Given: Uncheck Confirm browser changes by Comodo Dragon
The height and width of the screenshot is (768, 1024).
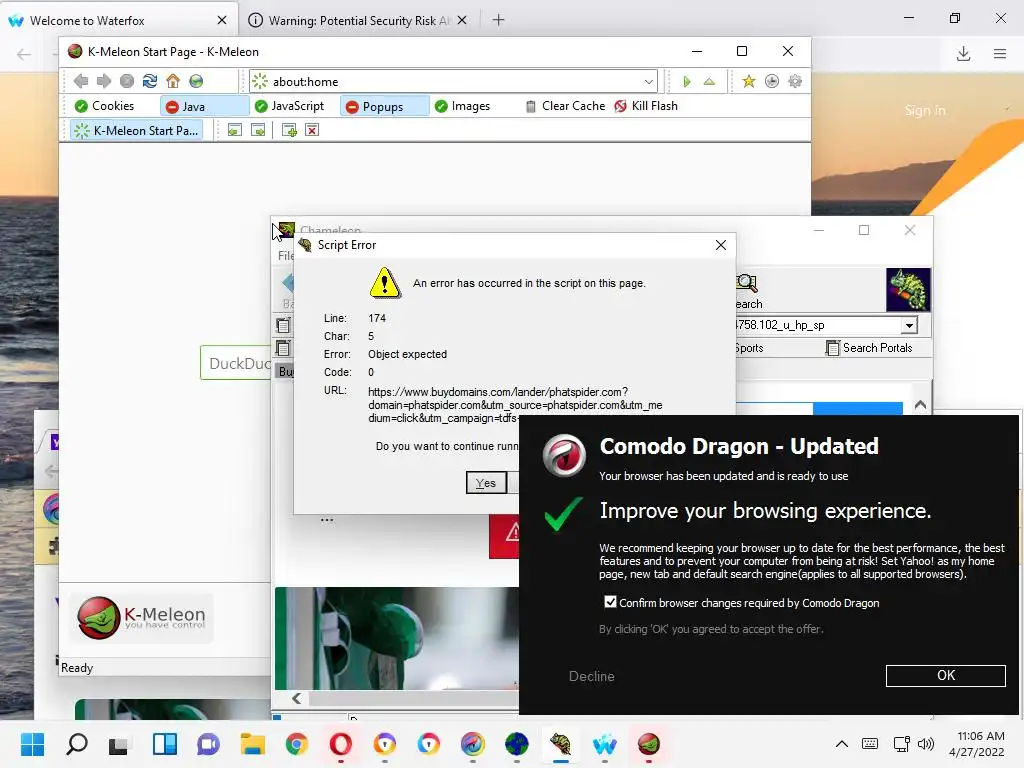Looking at the screenshot, I should 610,602.
